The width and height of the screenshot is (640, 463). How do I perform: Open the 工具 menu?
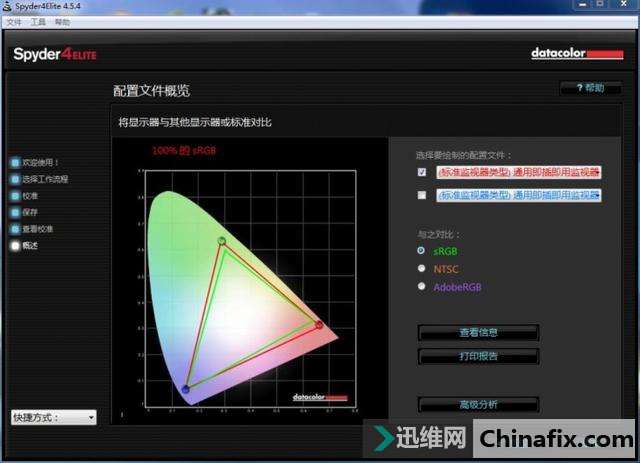38,22
